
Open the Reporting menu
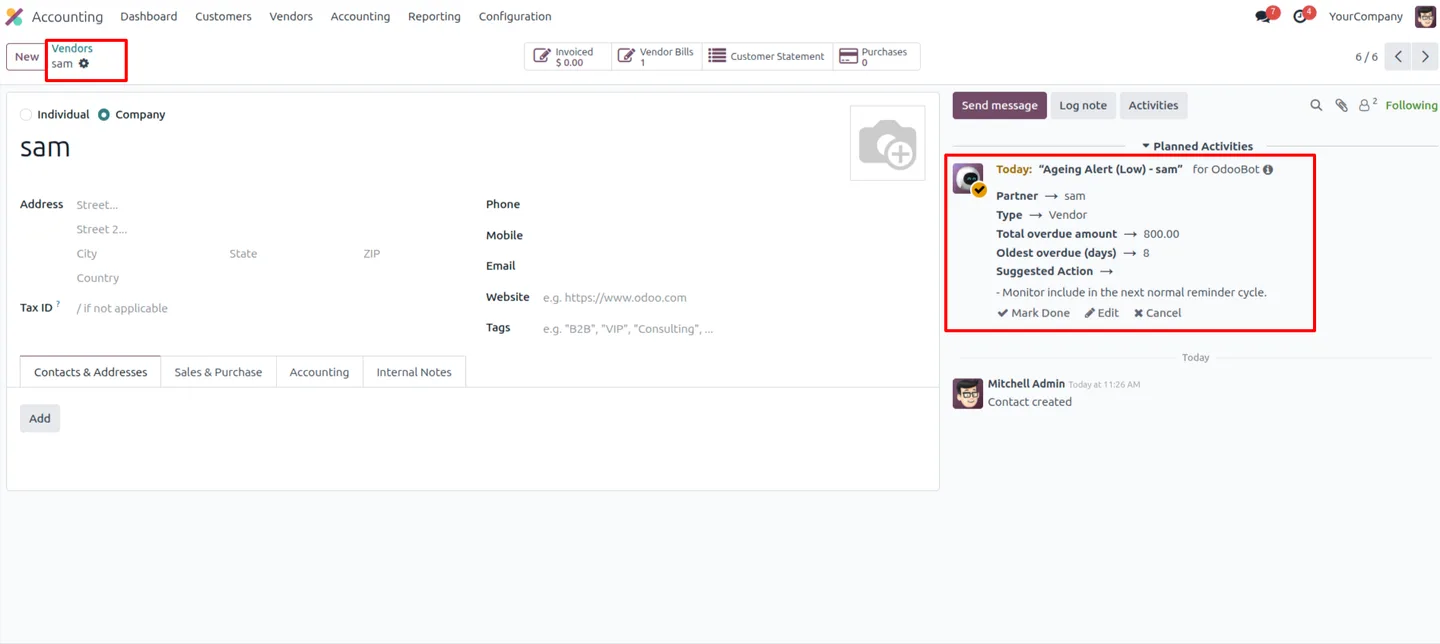coord(434,17)
